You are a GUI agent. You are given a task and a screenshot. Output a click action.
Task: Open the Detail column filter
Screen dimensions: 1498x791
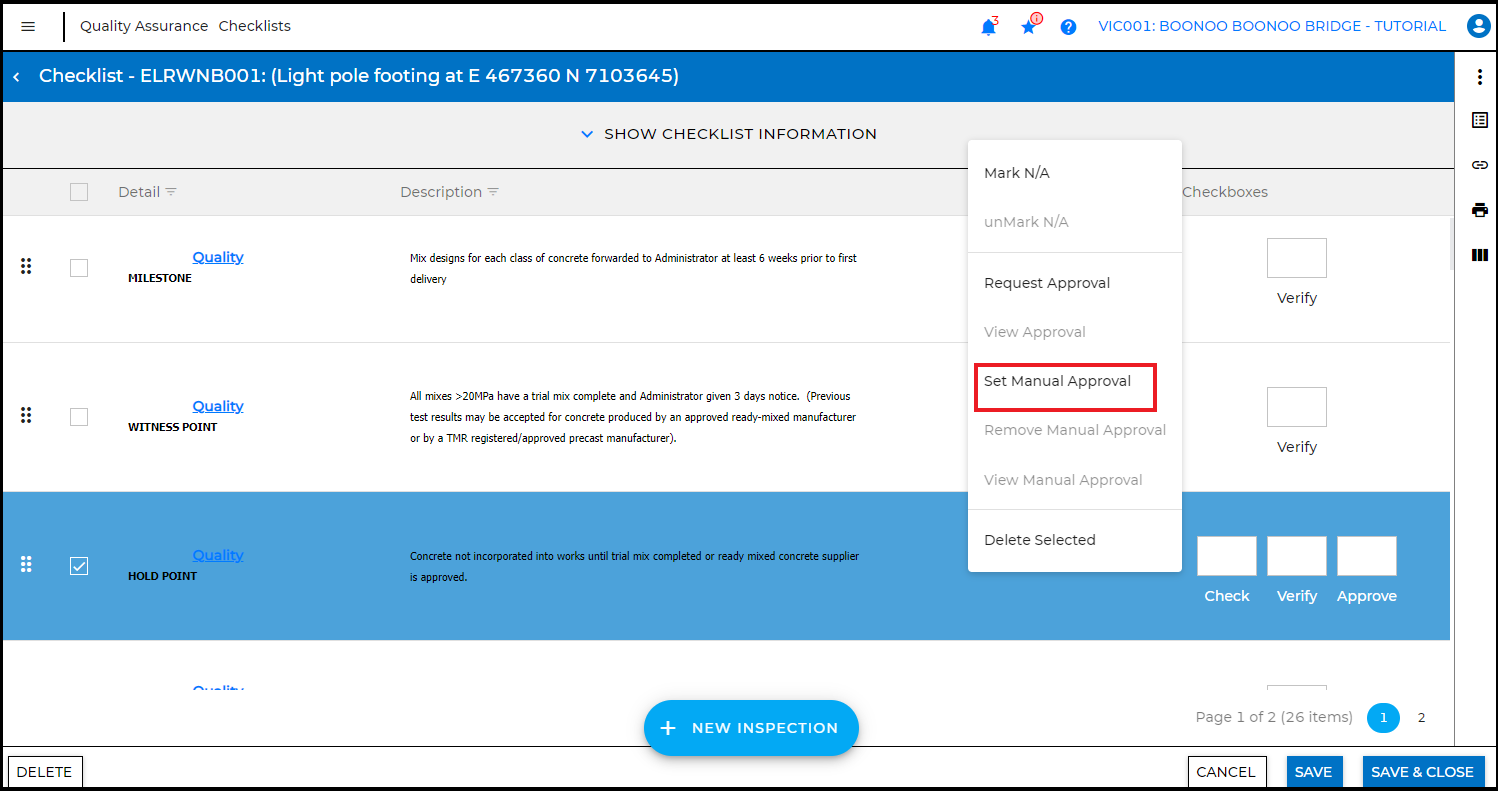point(171,192)
